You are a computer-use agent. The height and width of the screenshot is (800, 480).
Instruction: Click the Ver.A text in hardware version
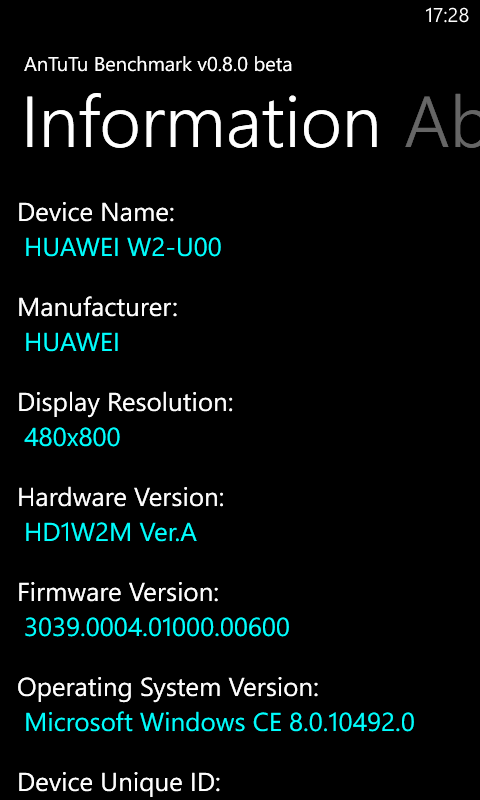[x=168, y=533]
